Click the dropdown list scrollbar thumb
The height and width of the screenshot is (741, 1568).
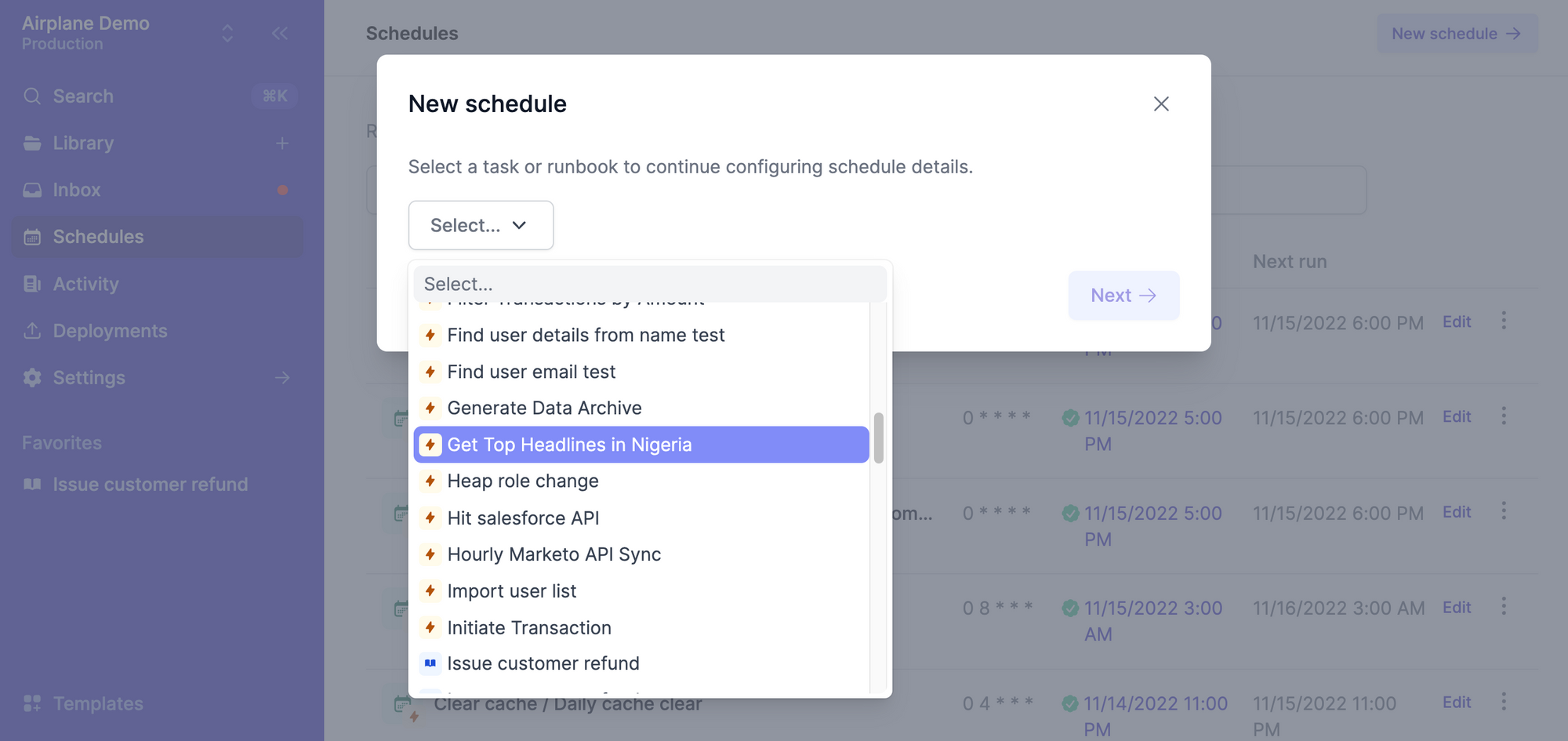pos(879,438)
